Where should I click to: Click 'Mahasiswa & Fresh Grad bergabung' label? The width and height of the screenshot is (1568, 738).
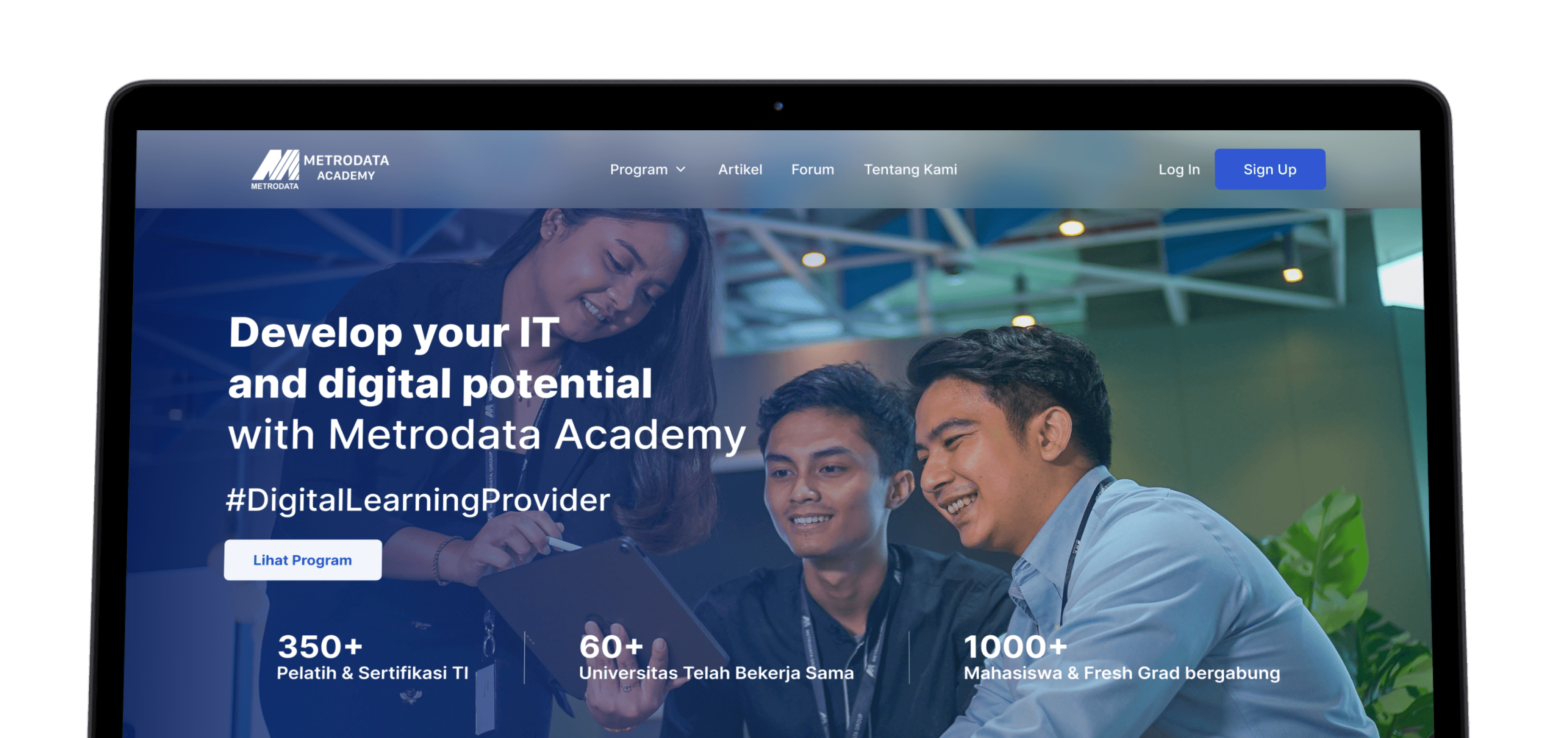pyautogui.click(x=1122, y=673)
